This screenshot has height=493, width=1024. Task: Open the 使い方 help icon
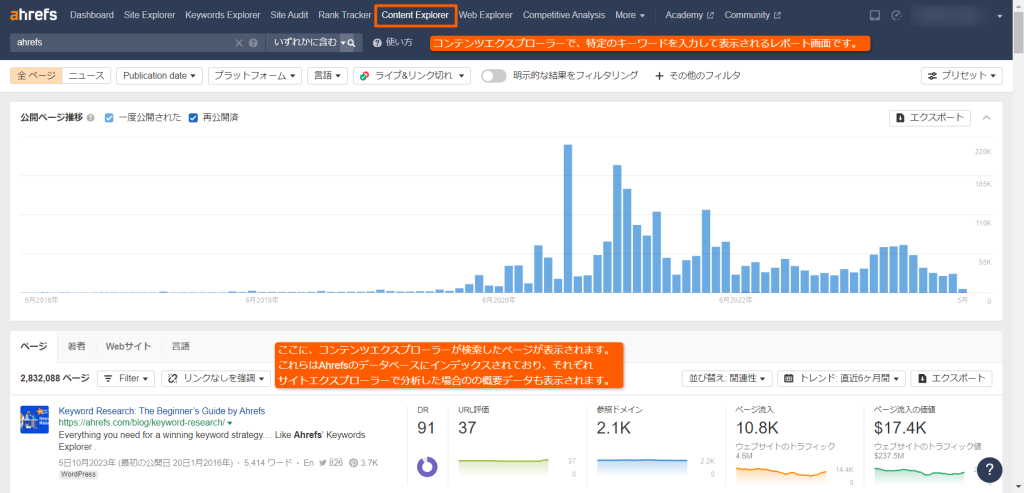pos(377,43)
